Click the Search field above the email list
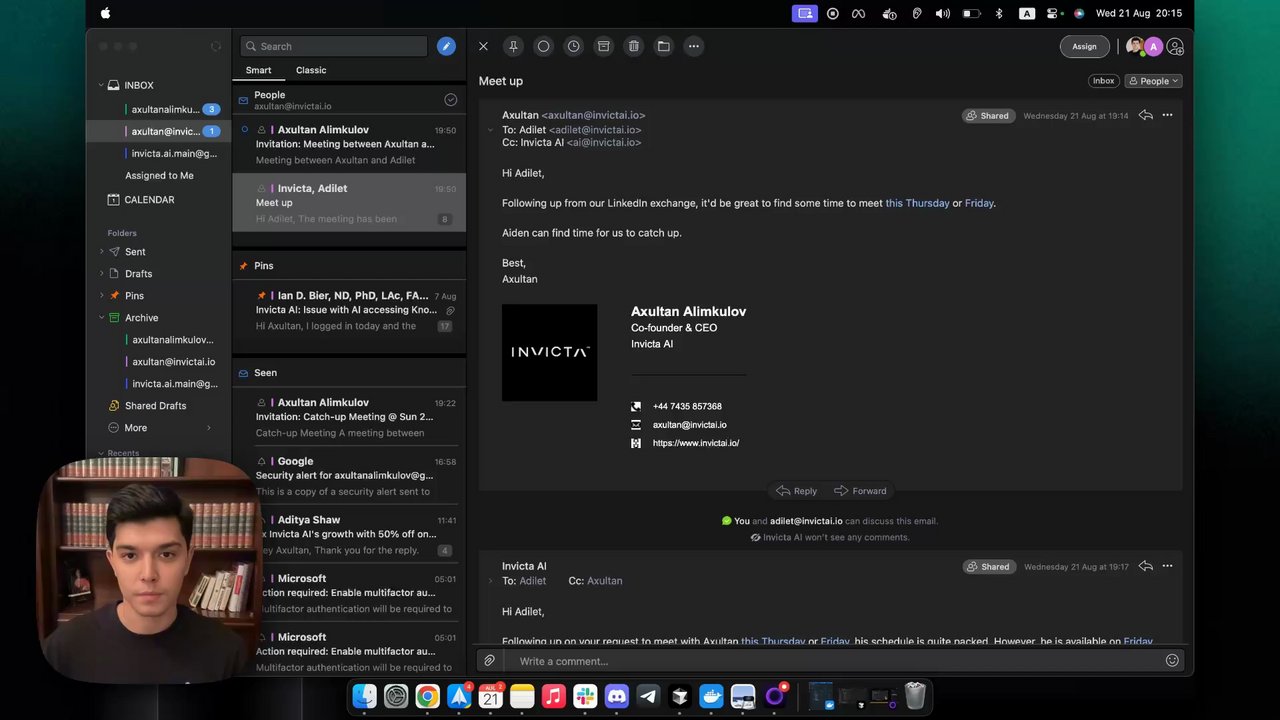 click(x=334, y=46)
